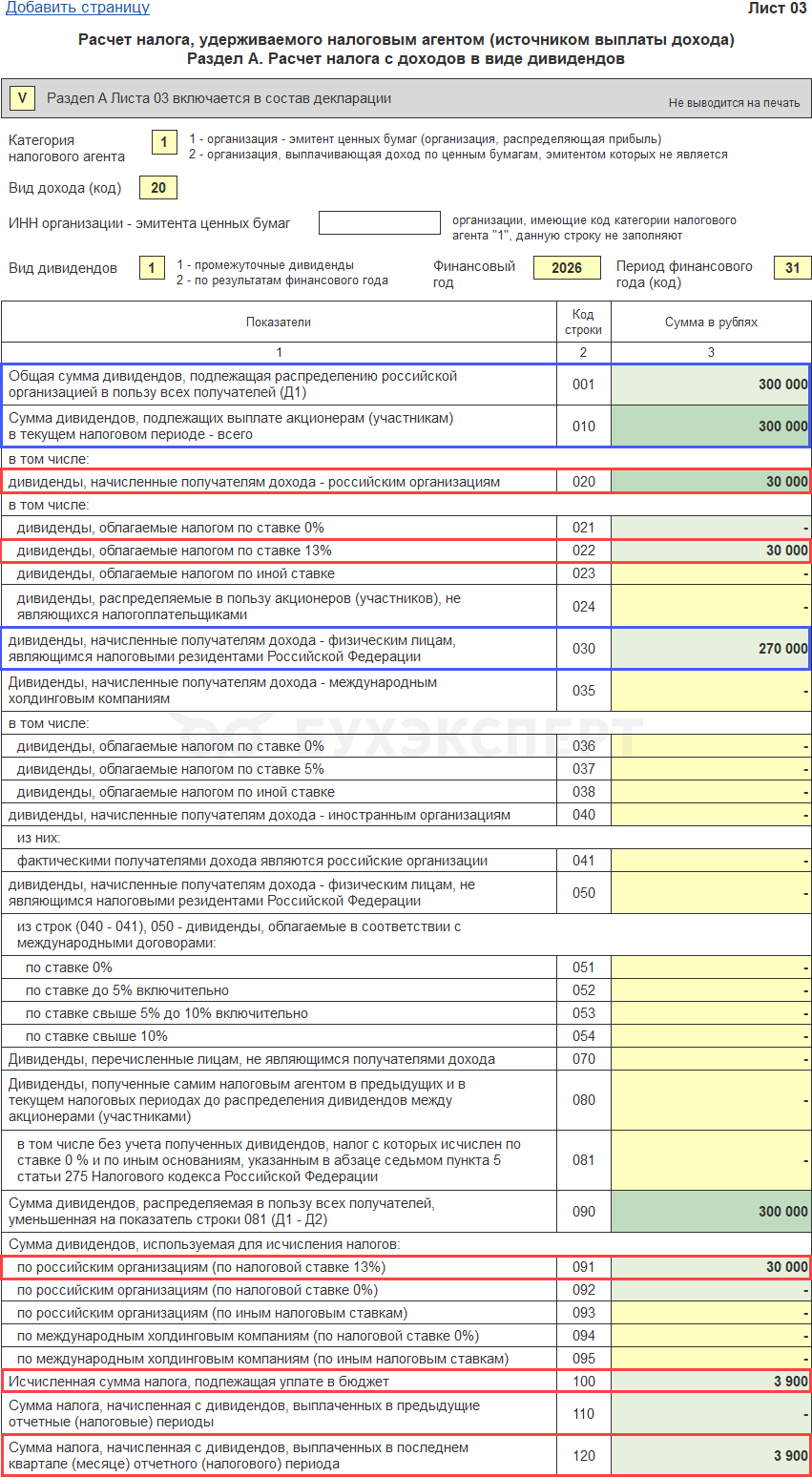Viewport: 812px width, 1477px height.
Task: Click the 'Показатели' column header
Action: (279, 322)
